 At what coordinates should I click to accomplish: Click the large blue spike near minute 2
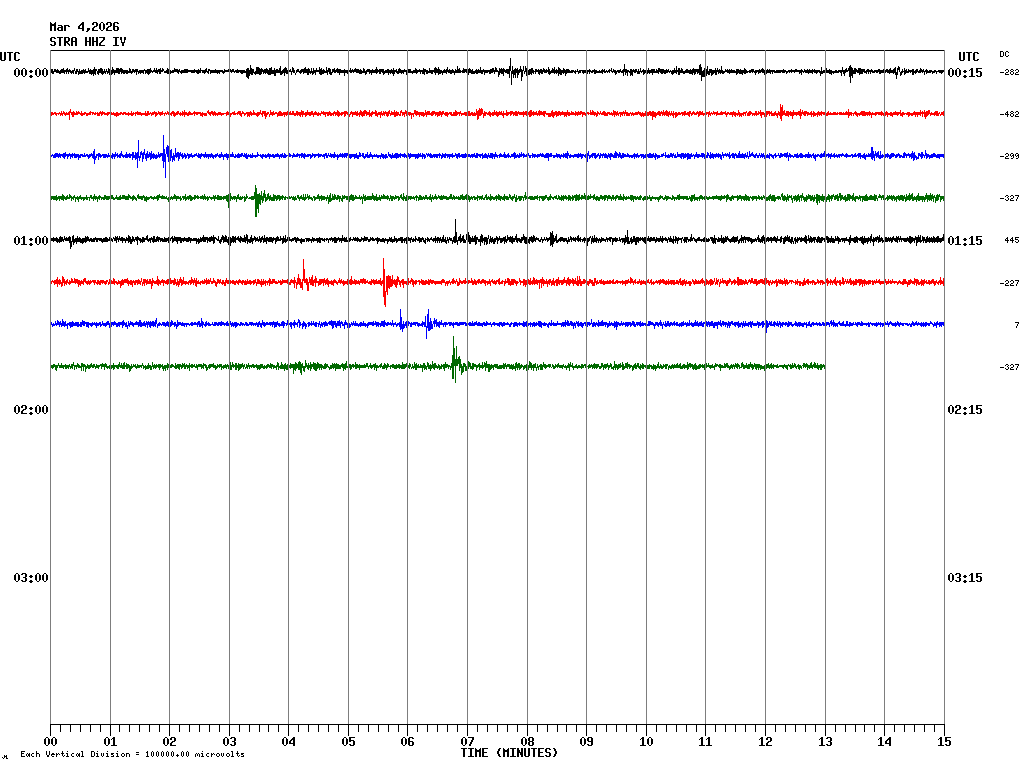point(165,155)
